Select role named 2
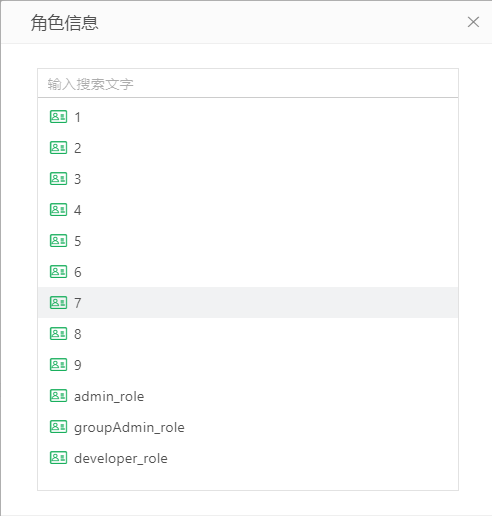 pyautogui.click(x=248, y=148)
